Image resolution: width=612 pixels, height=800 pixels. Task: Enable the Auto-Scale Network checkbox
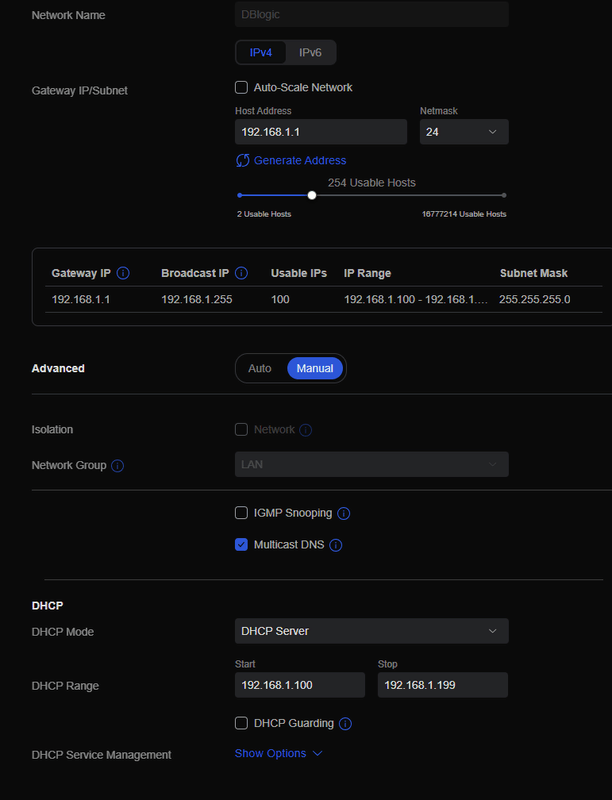pyautogui.click(x=241, y=87)
